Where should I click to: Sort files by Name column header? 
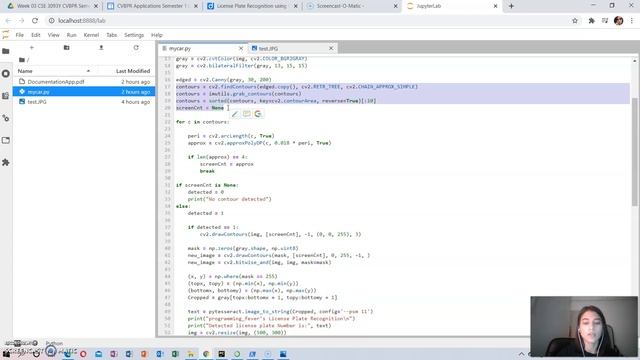click(53, 71)
